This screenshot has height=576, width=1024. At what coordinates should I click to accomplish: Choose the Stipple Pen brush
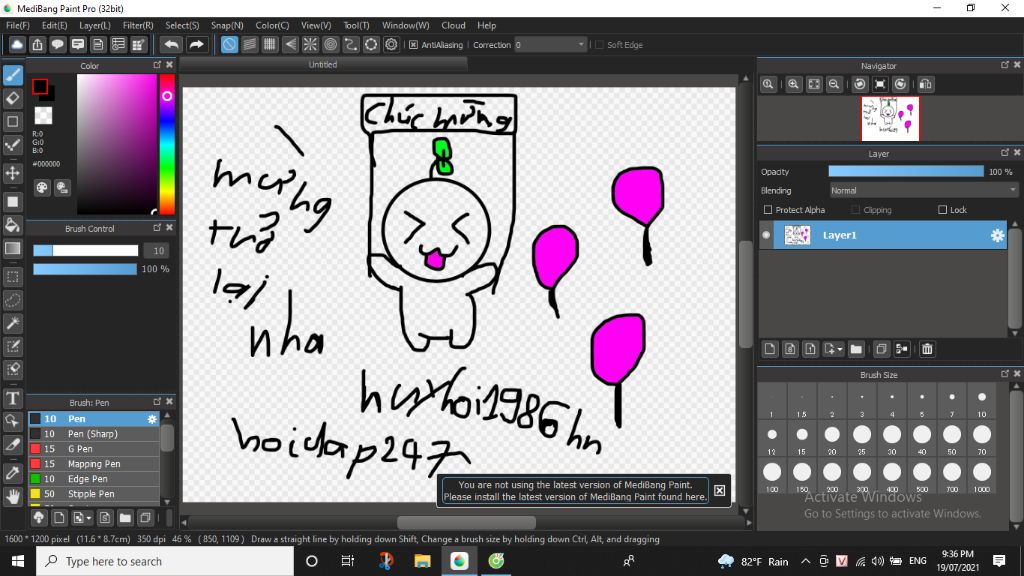coord(93,494)
